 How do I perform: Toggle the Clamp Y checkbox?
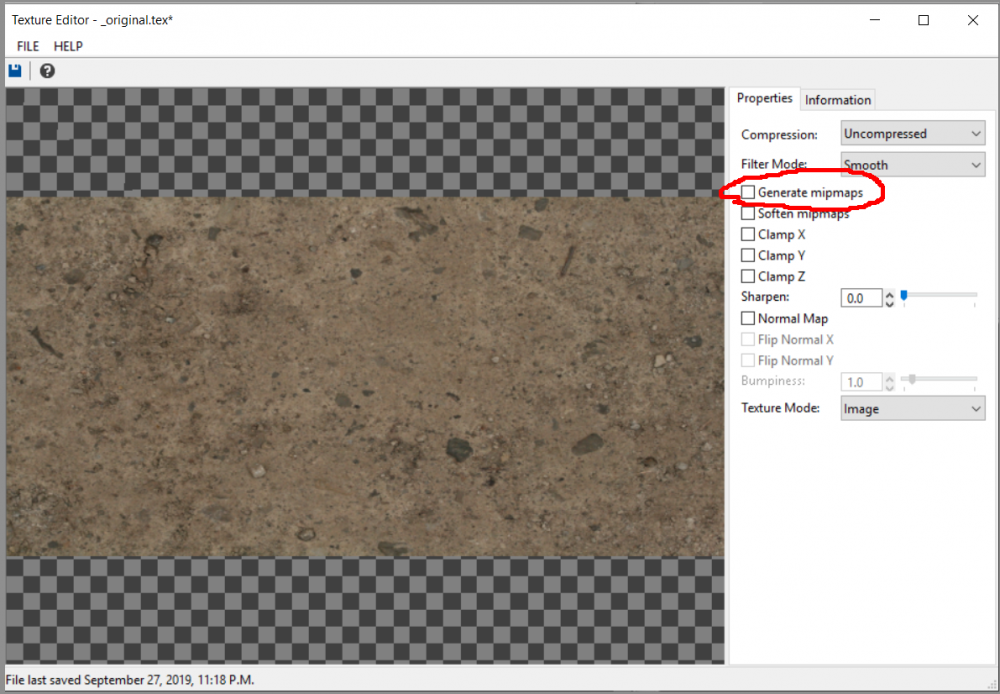click(746, 255)
